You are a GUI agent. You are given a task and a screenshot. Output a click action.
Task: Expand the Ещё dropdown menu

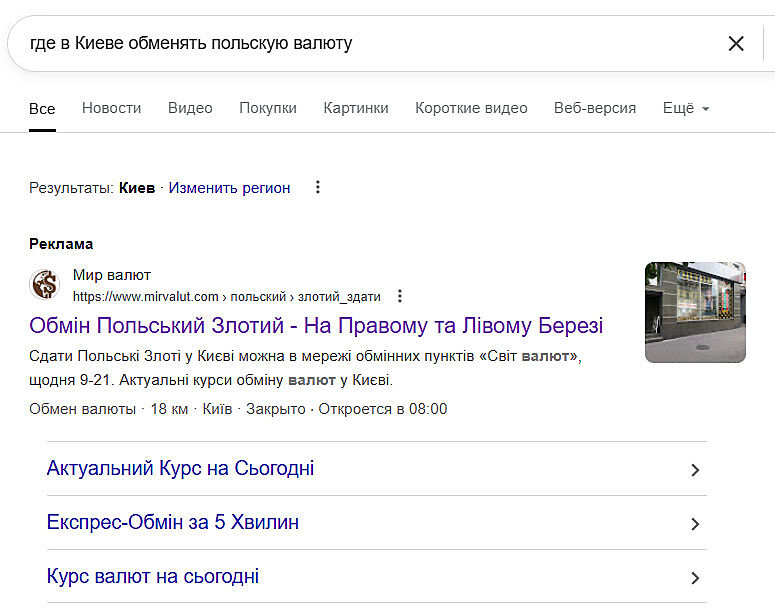tap(686, 108)
